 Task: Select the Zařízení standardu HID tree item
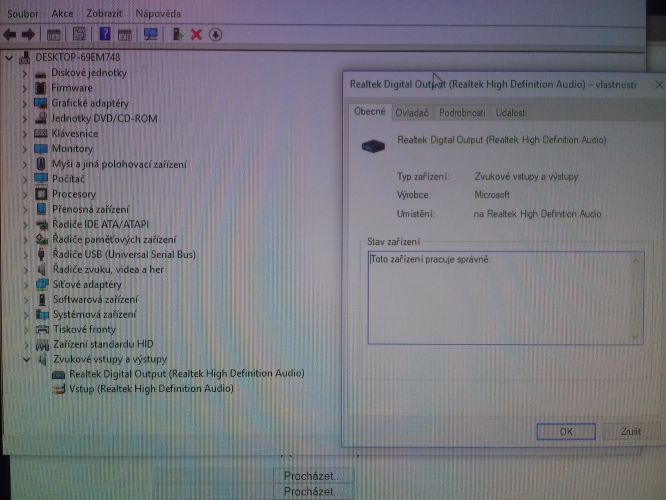click(x=103, y=344)
